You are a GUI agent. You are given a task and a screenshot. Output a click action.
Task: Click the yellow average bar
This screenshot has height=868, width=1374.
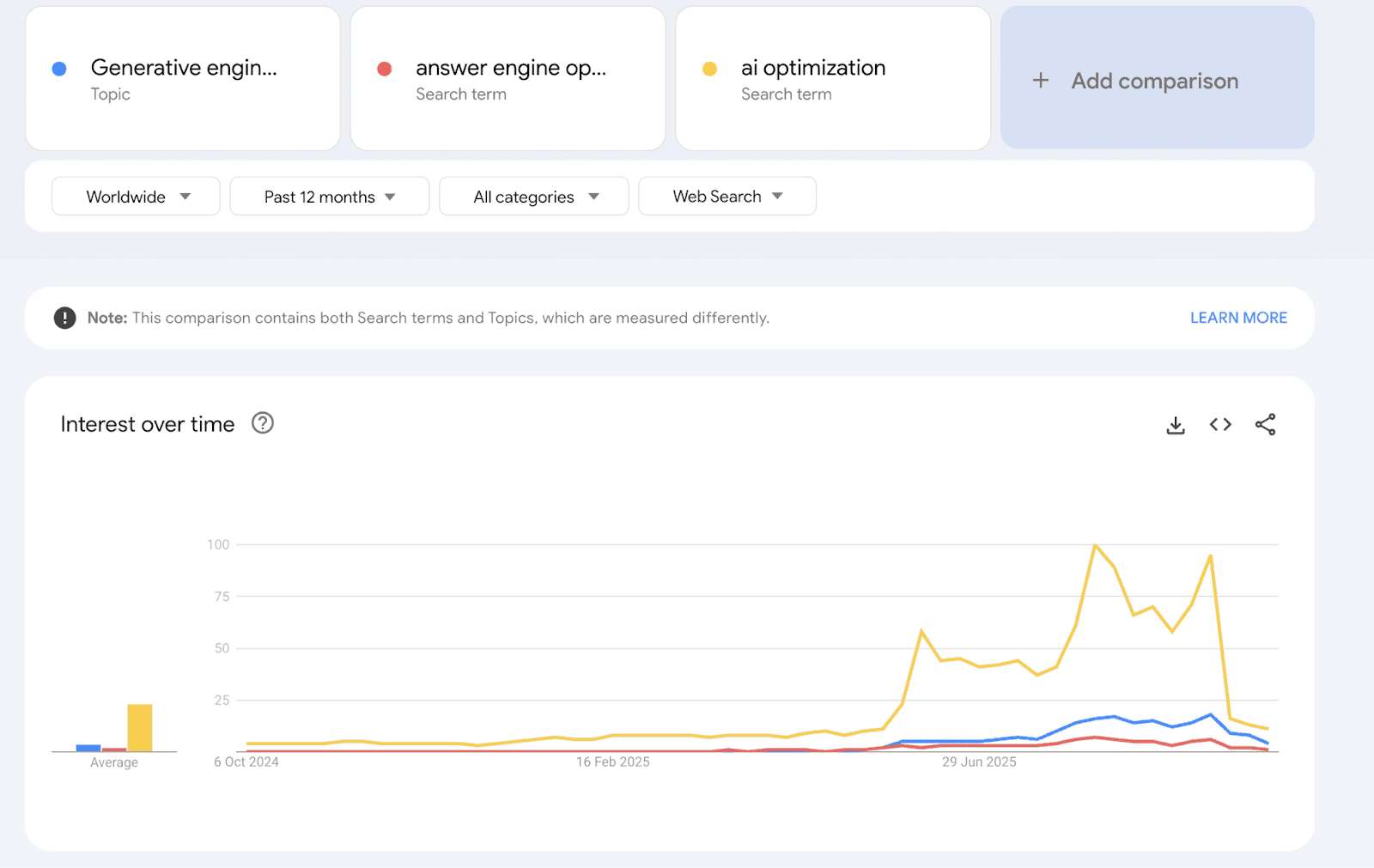pyautogui.click(x=140, y=728)
